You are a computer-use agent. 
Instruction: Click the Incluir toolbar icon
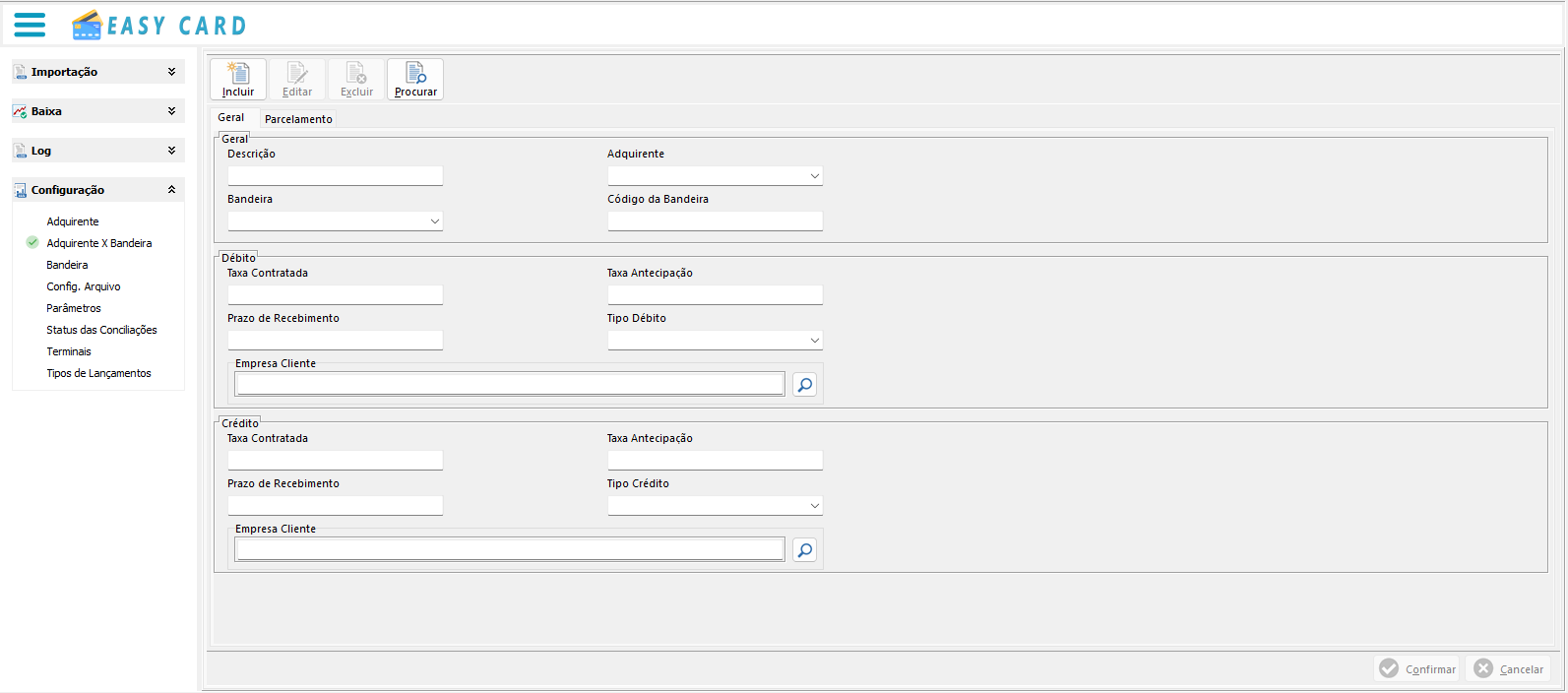coord(238,74)
